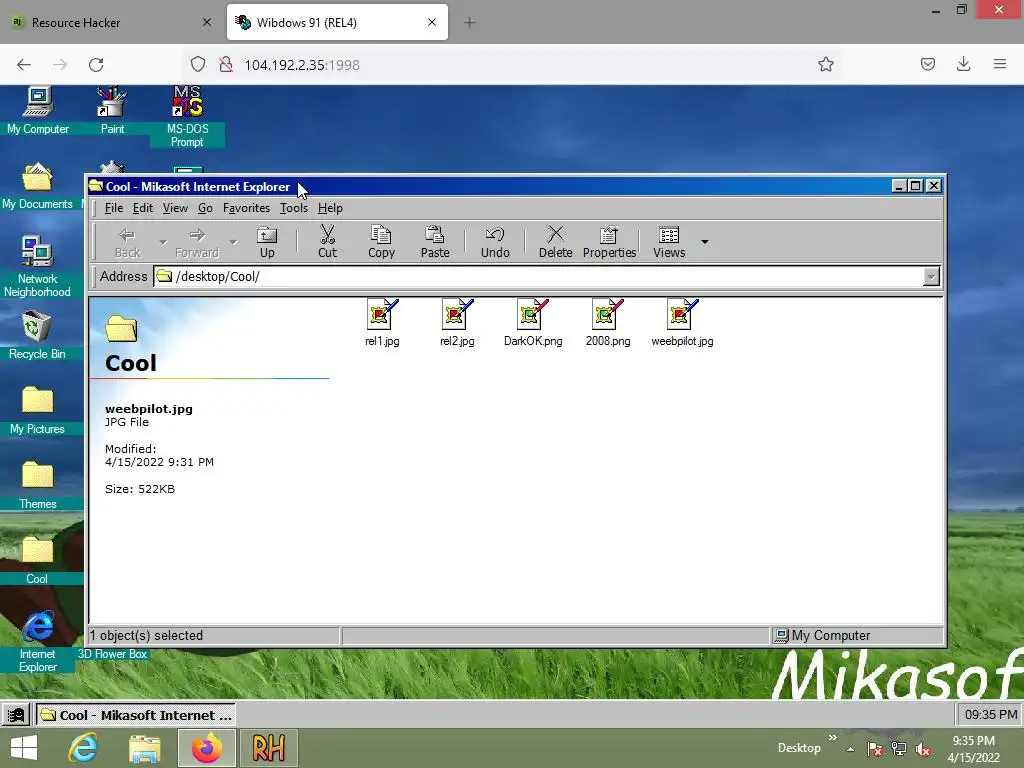Click the volume tray icon
The width and height of the screenshot is (1024, 768).
click(x=923, y=750)
